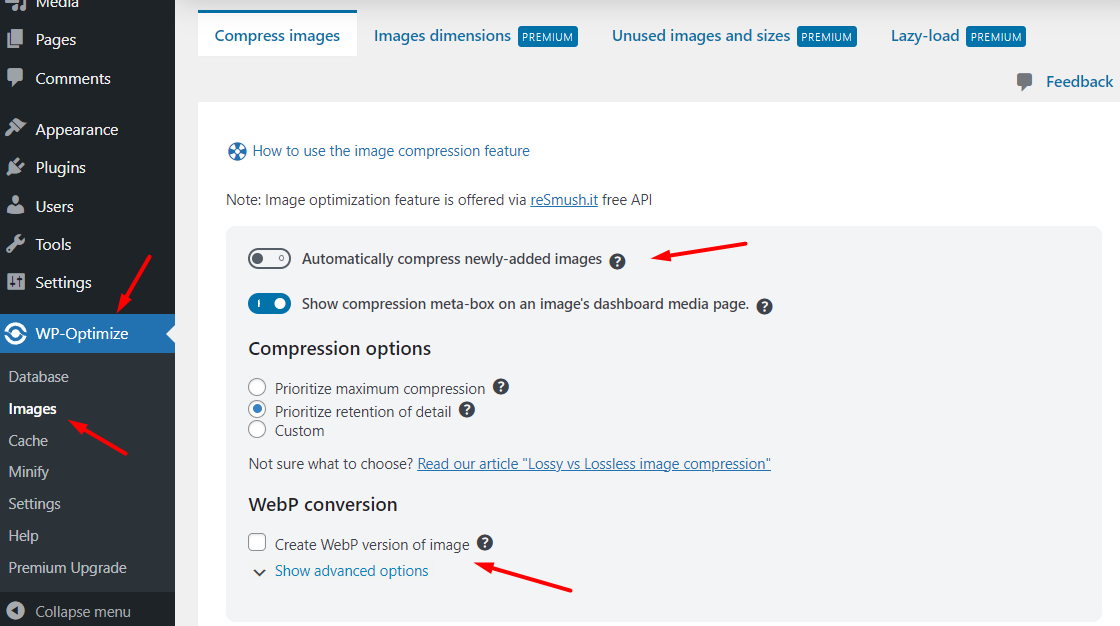This screenshot has width=1120, height=626.
Task: Open the Unused images and sizes tab
Action: (x=701, y=36)
